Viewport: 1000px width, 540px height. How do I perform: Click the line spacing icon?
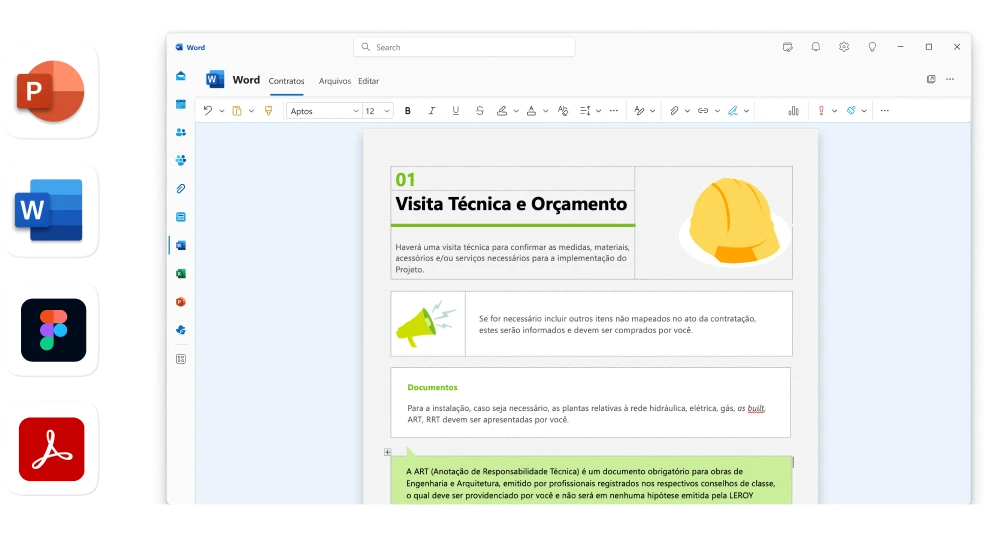click(x=585, y=110)
